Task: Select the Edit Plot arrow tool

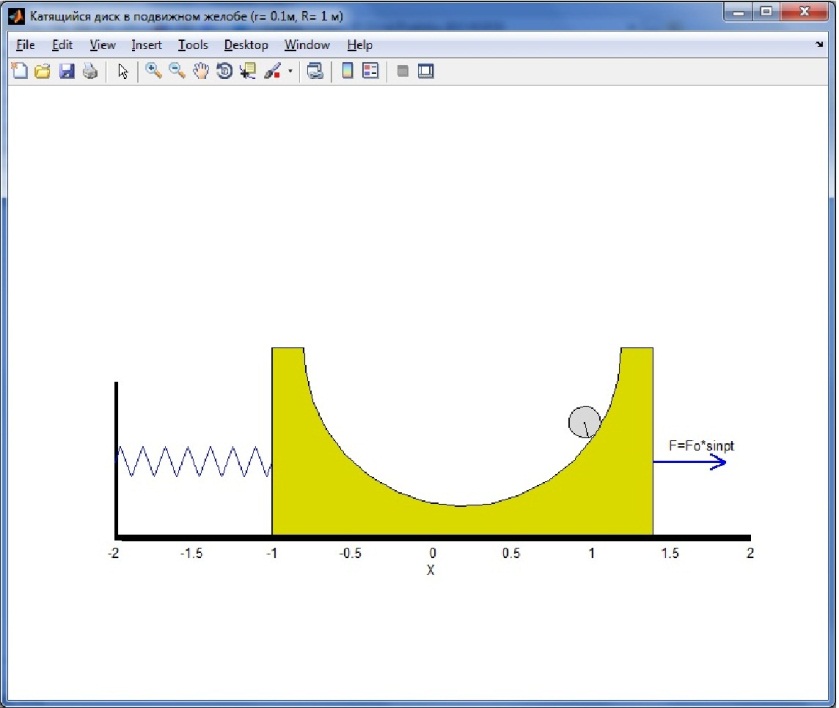Action: tap(123, 71)
